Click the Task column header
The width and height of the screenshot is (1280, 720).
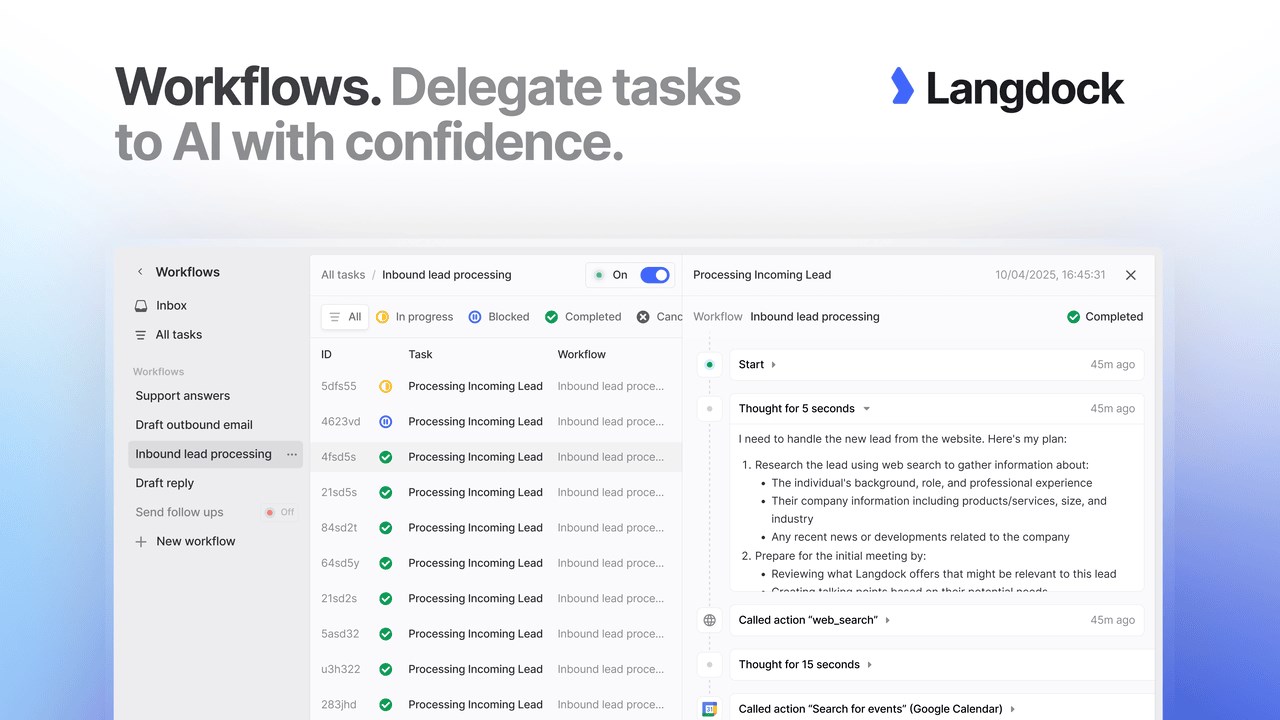[421, 355]
